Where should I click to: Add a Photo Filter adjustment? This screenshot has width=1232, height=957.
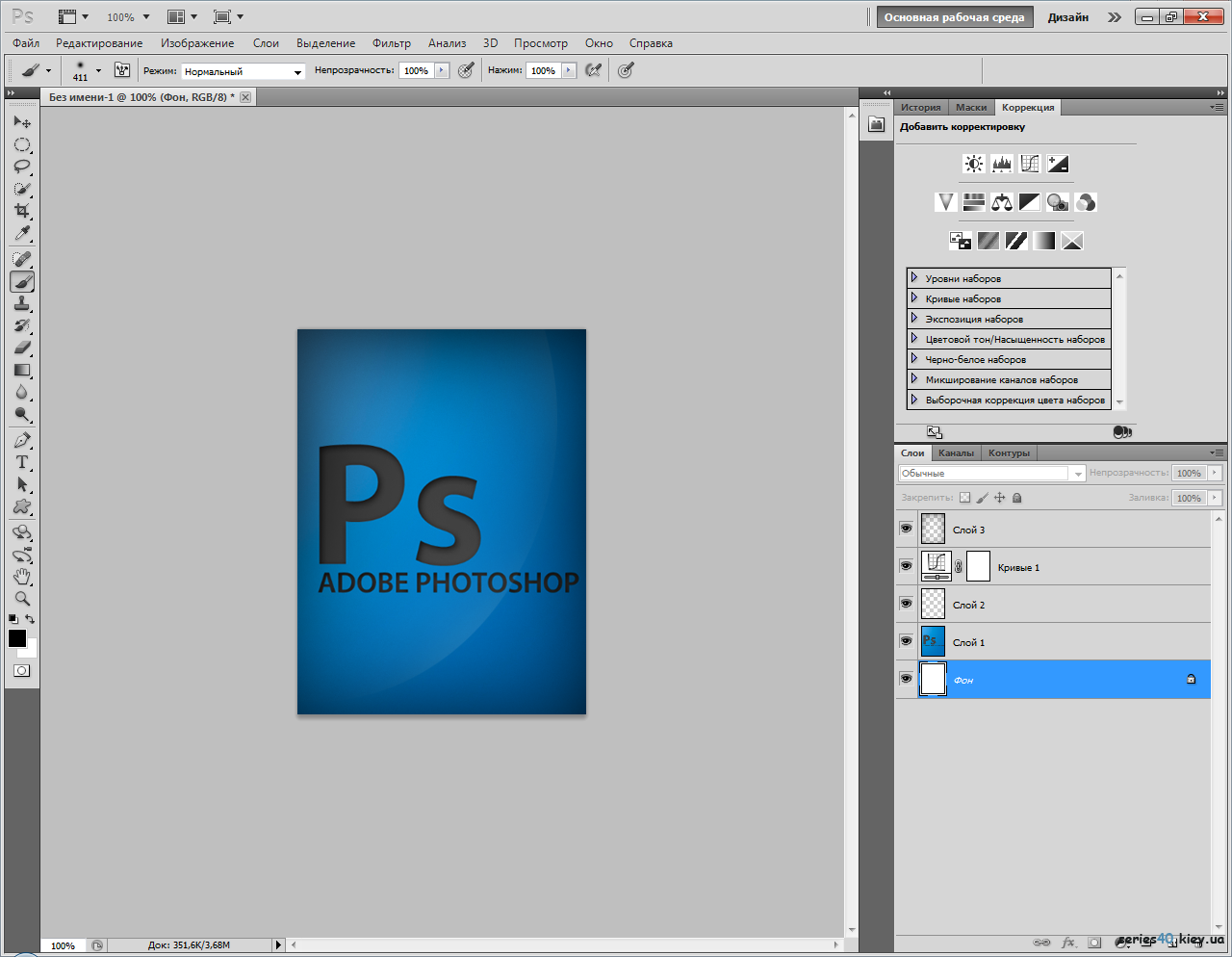pos(1058,202)
